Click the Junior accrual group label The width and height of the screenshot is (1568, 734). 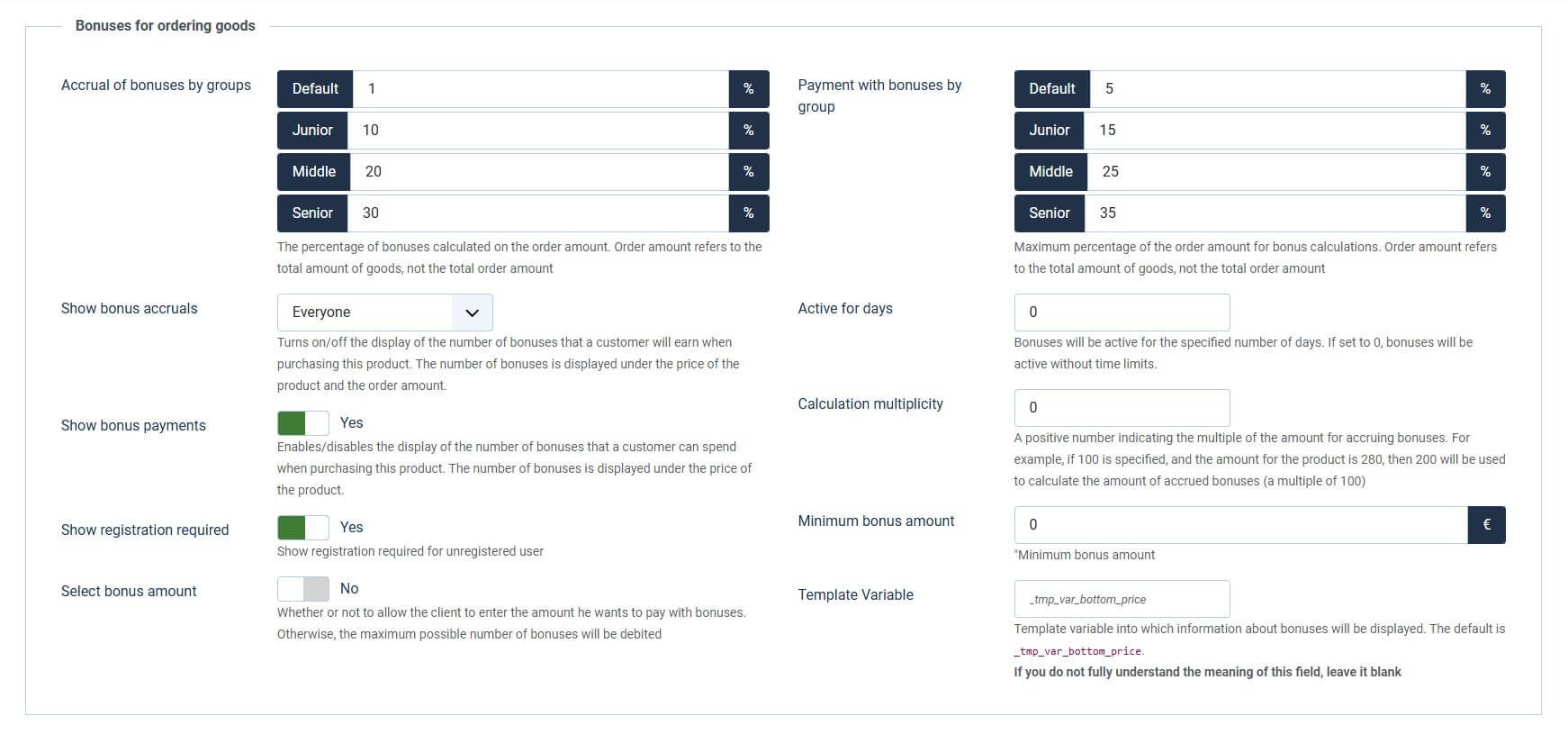(x=312, y=131)
